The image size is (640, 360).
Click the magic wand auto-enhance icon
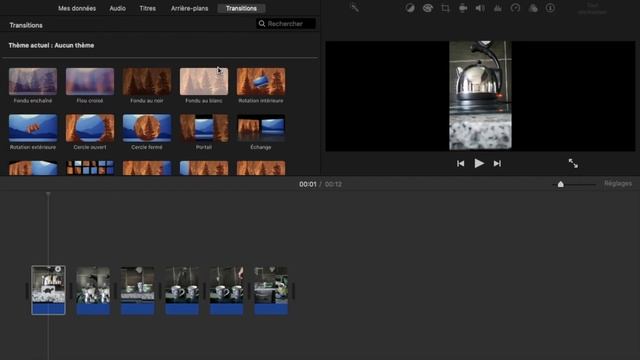[355, 8]
